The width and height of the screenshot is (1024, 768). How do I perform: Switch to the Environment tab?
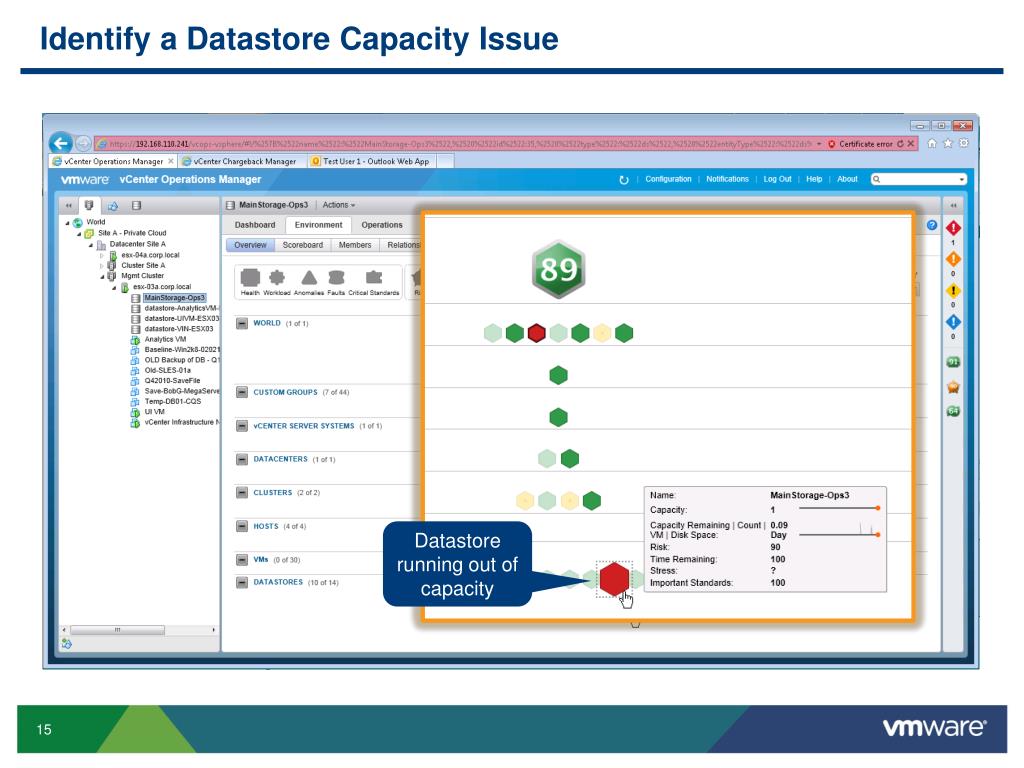318,225
